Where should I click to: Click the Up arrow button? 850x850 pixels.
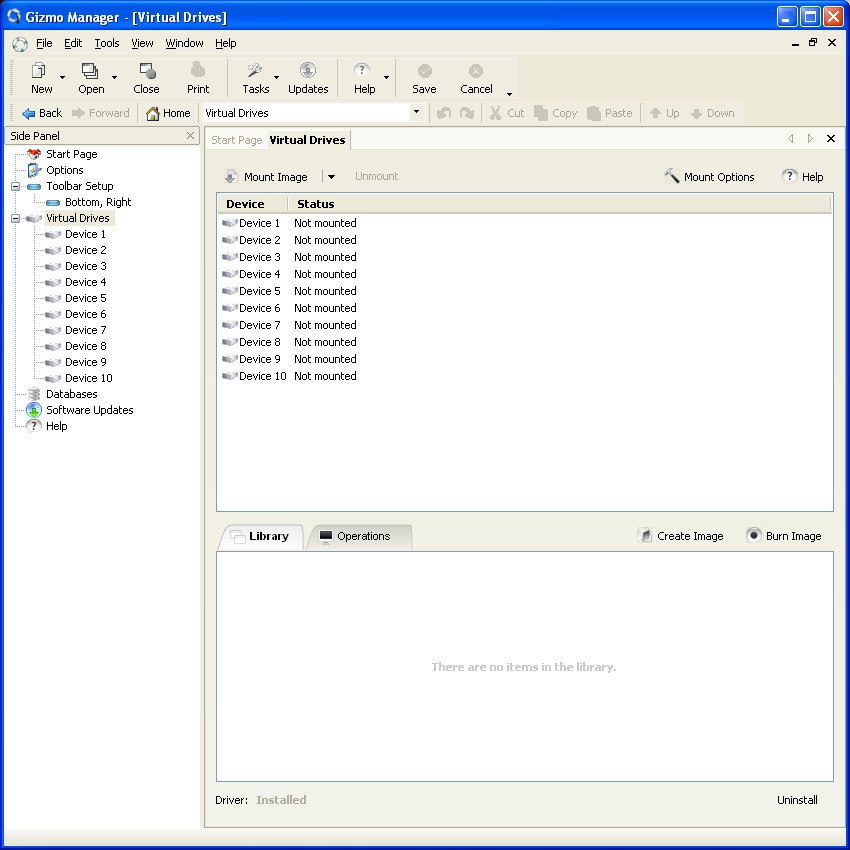pyautogui.click(x=665, y=113)
